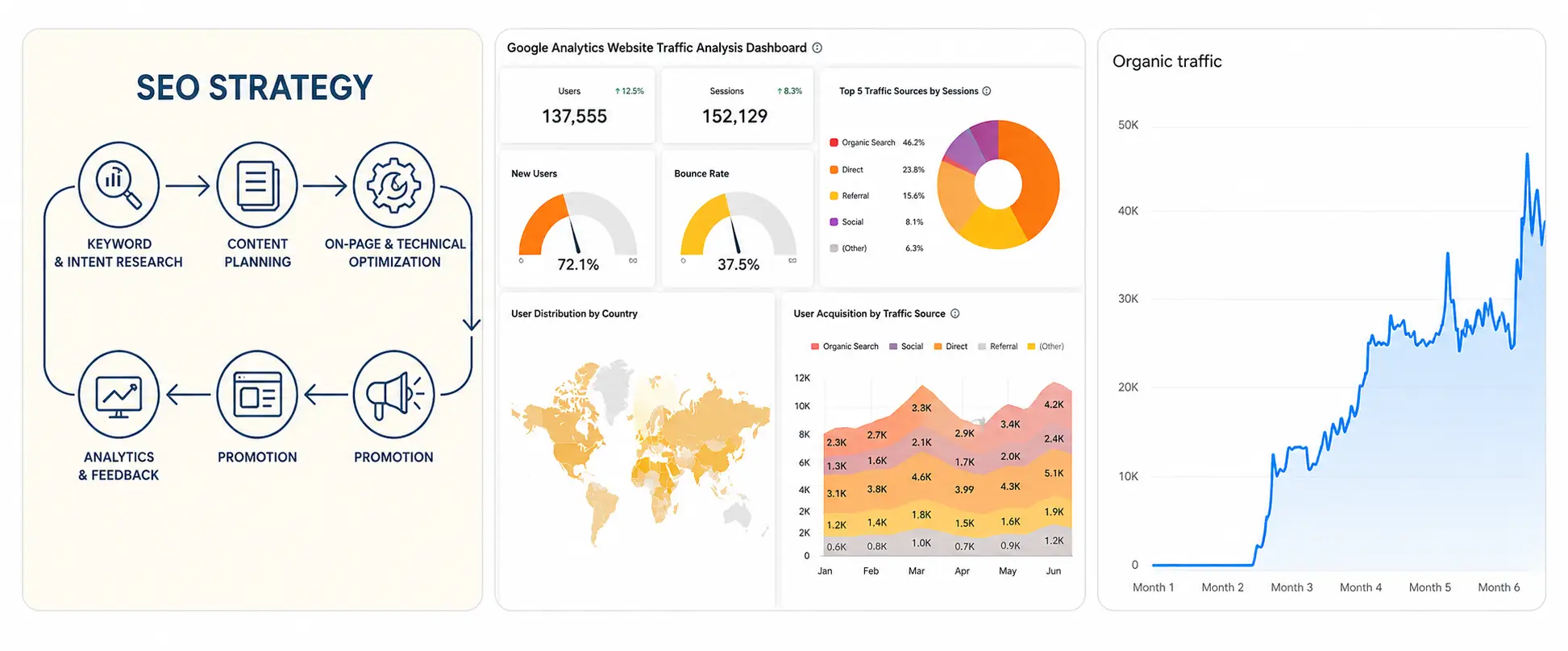Click the New Users 72.1% gauge
Viewport: 1568px width, 651px height.
pyautogui.click(x=577, y=226)
